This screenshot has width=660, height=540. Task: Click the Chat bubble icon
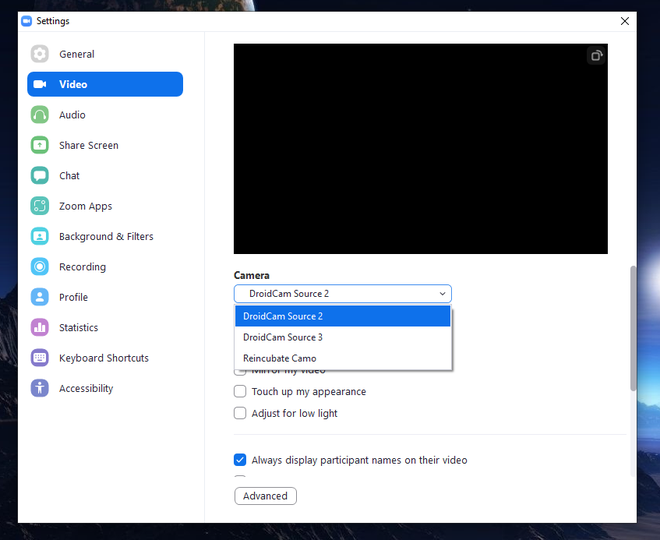[x=40, y=176]
